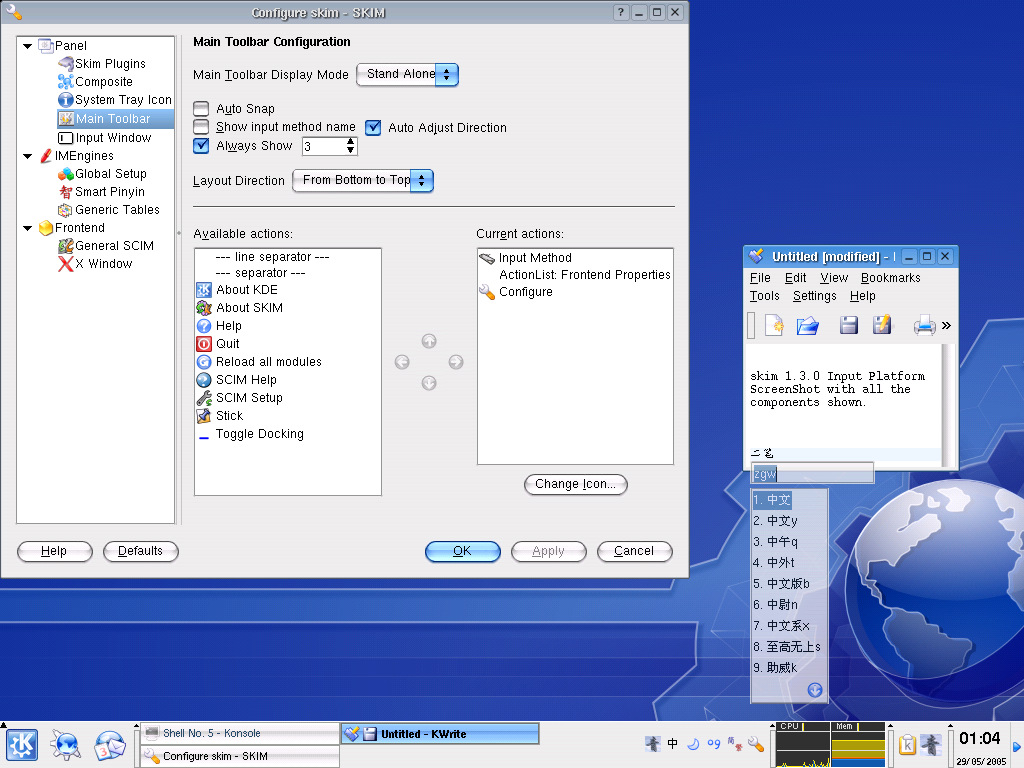This screenshot has height=768, width=1024.
Task: Click the dialog Help button
Action: coord(54,551)
